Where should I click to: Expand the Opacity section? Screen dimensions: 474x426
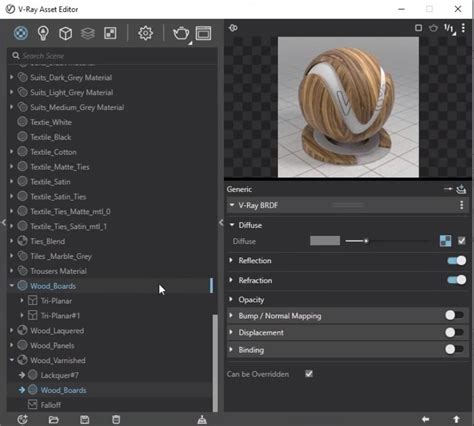(x=231, y=299)
